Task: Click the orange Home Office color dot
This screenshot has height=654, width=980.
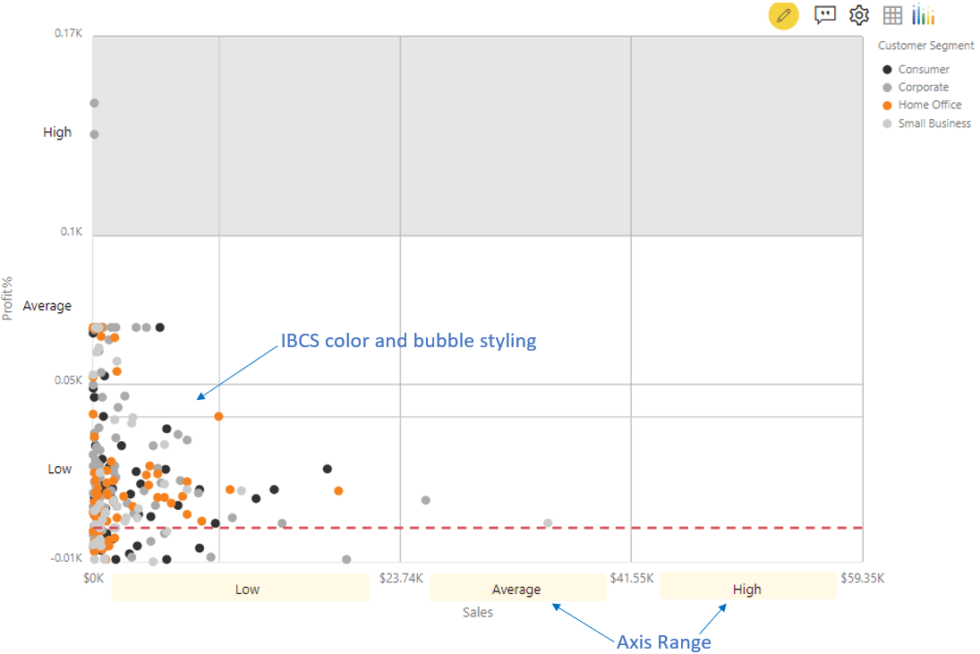Action: click(x=886, y=104)
